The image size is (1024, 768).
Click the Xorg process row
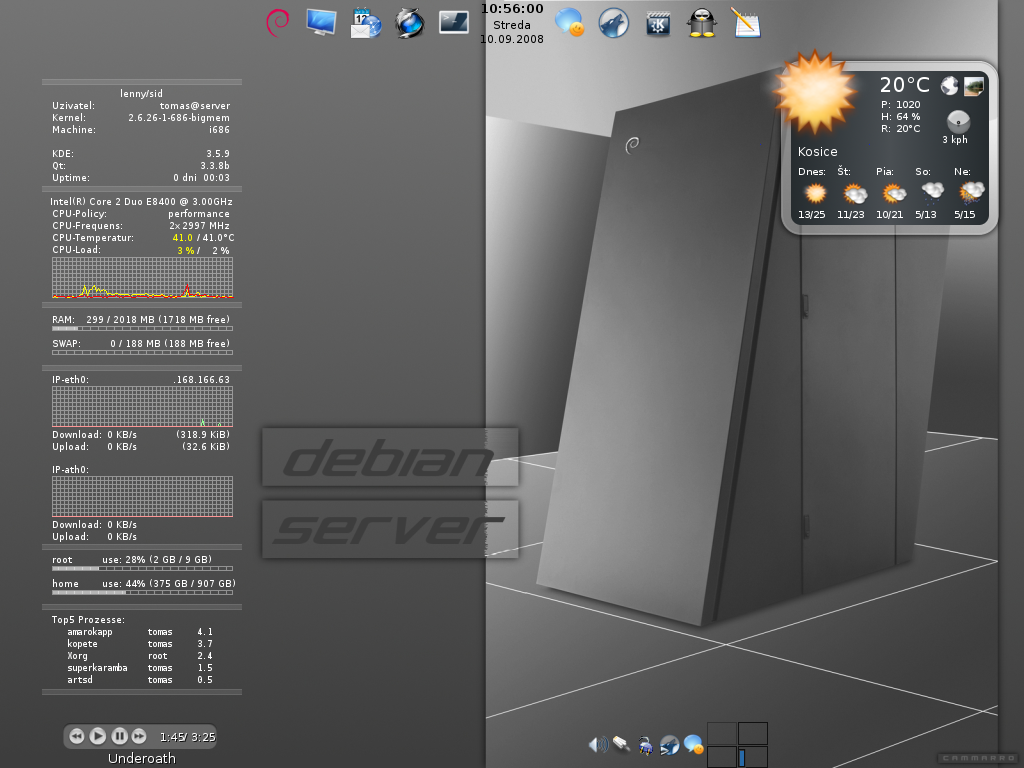pos(140,656)
